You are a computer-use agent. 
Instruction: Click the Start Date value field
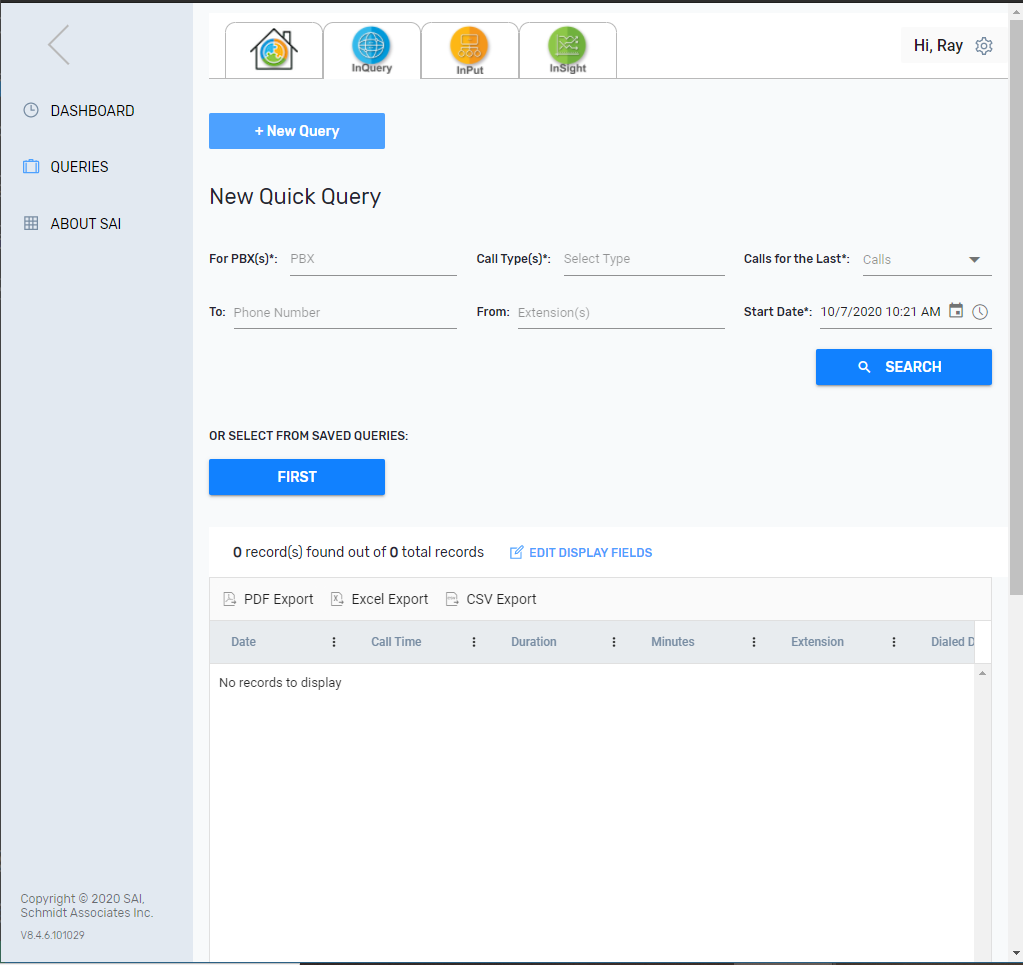(880, 312)
